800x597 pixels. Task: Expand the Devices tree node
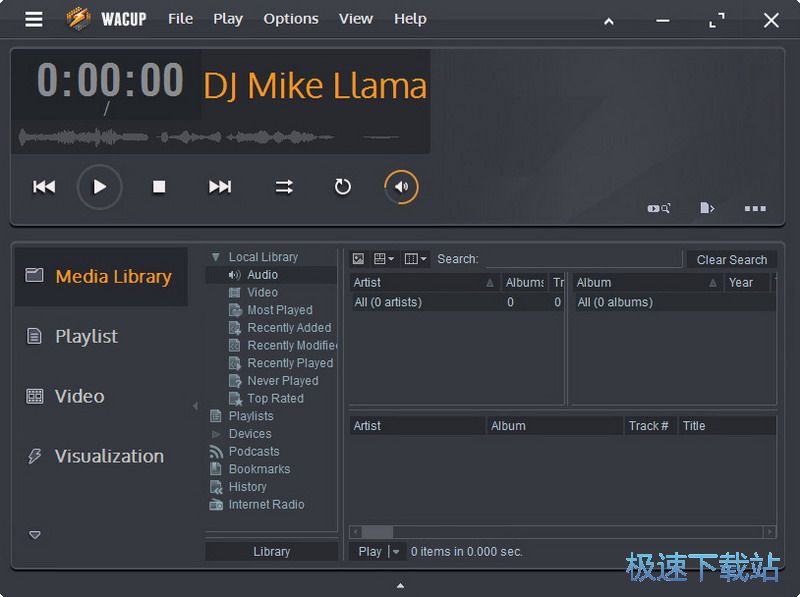click(216, 434)
